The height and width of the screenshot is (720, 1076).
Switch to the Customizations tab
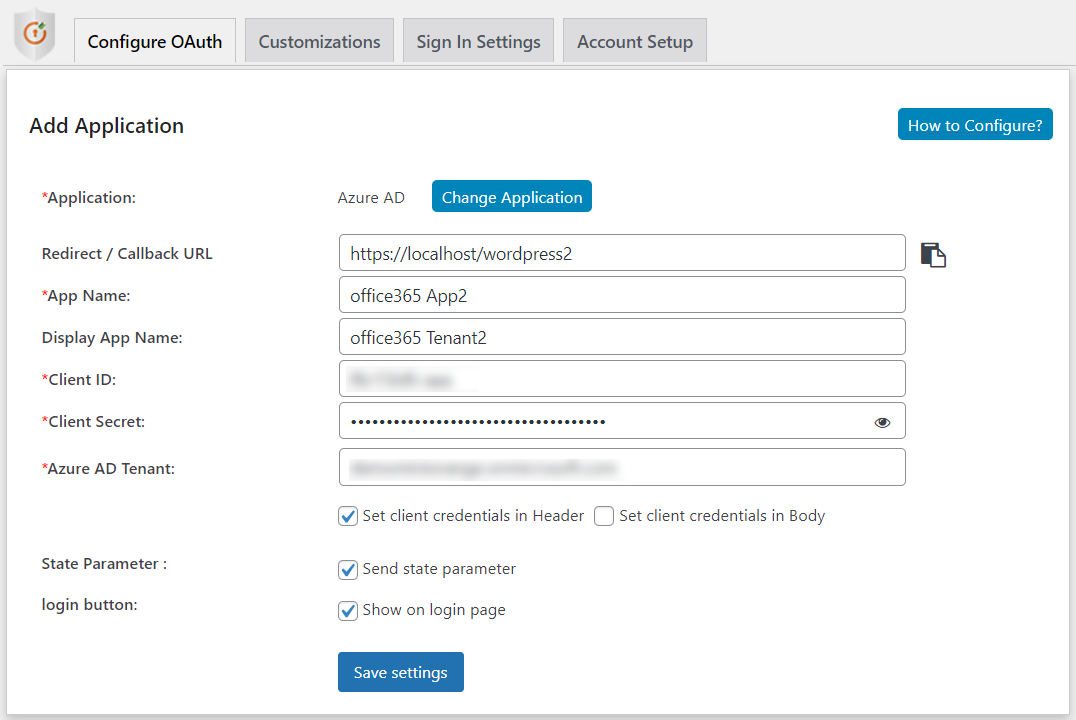(319, 41)
